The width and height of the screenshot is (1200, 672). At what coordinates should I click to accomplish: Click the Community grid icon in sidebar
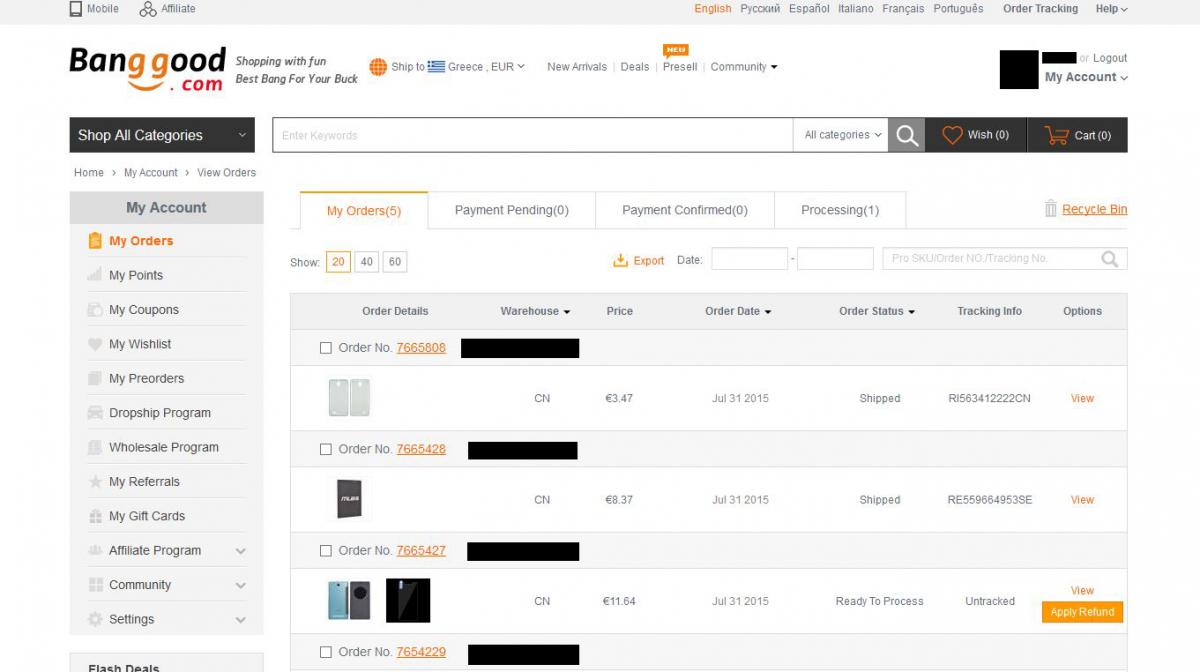click(95, 585)
